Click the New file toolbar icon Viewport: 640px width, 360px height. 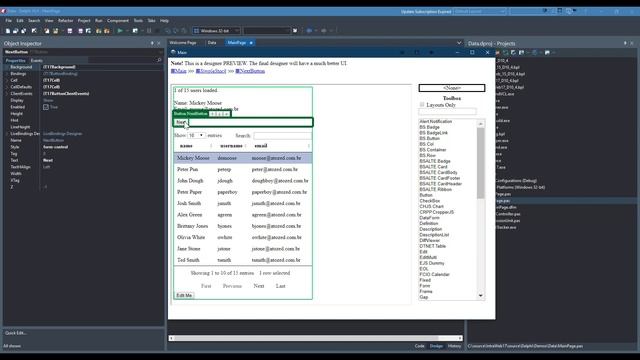(8, 31)
